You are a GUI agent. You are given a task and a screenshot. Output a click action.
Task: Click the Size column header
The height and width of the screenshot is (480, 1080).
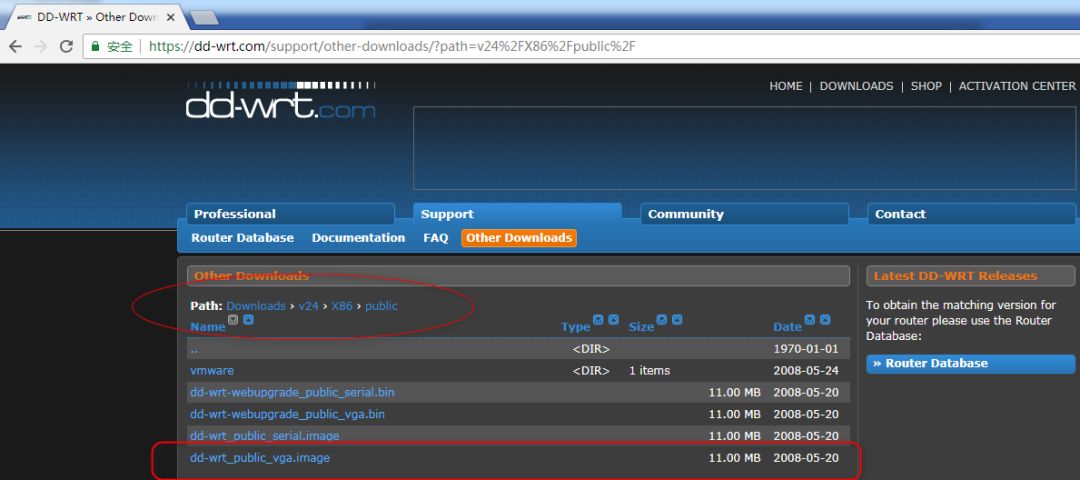click(x=641, y=326)
